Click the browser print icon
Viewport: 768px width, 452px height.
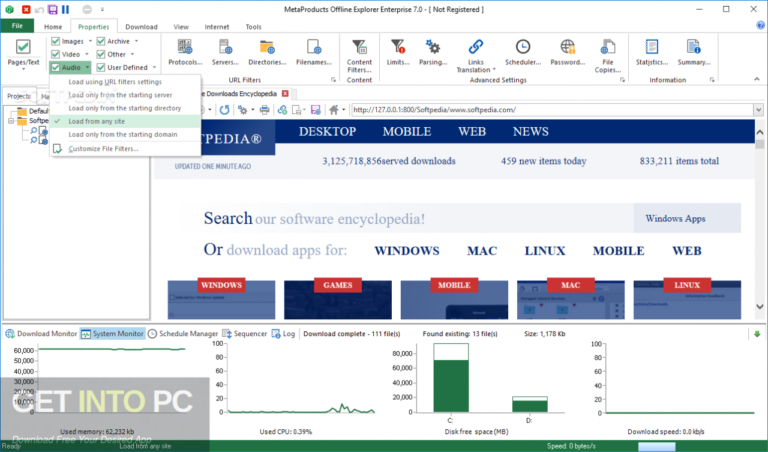[264, 110]
